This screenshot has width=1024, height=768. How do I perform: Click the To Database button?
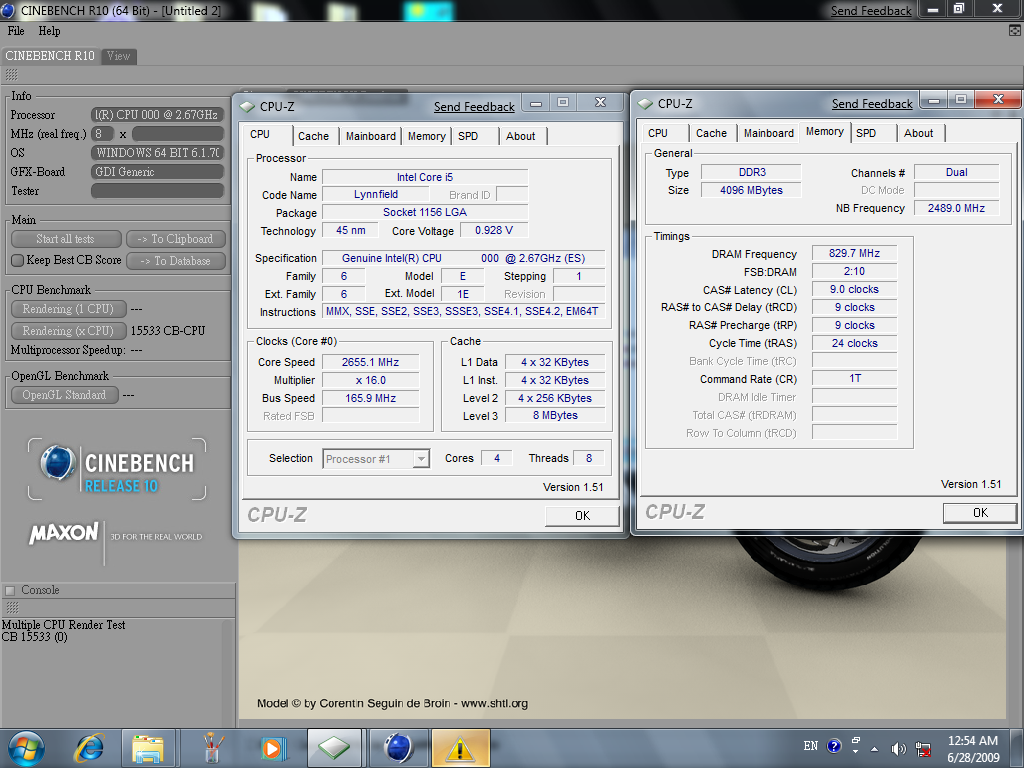[176, 261]
